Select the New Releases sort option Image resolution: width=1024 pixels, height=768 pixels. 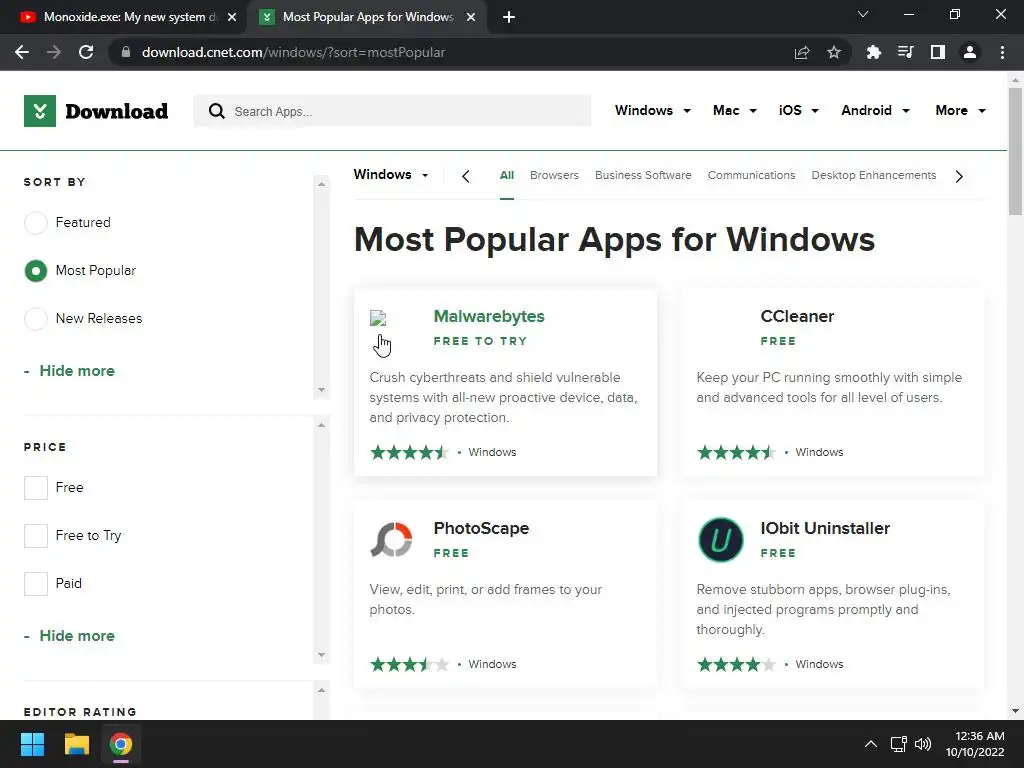36,319
